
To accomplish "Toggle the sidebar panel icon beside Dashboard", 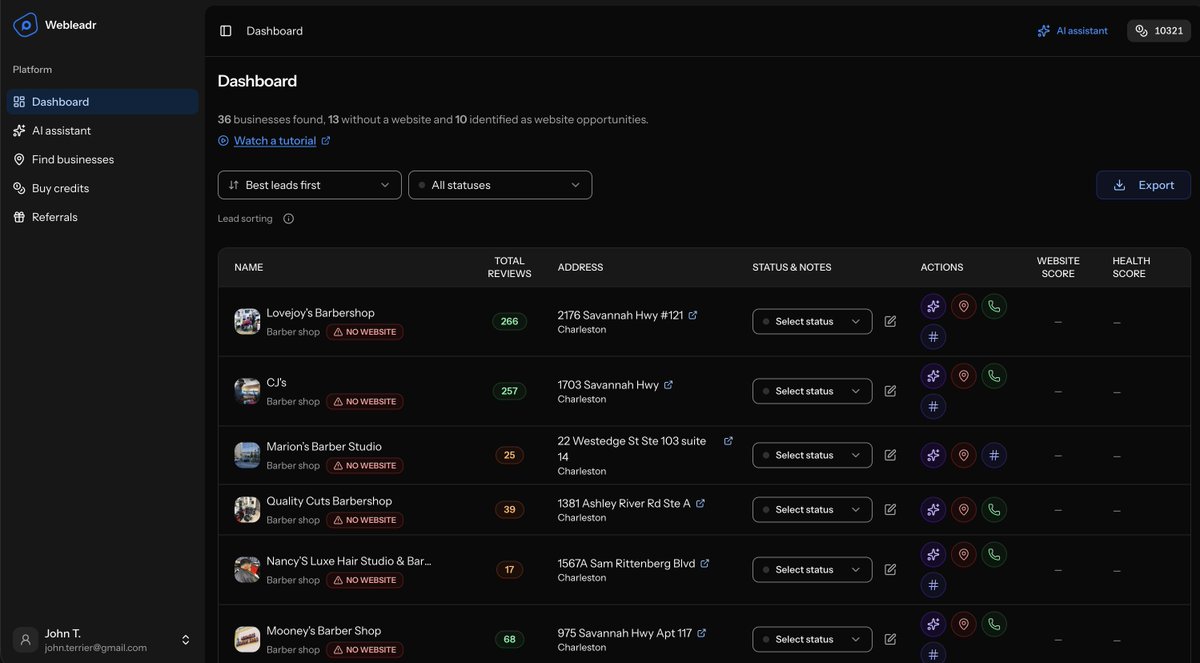I will (226, 31).
